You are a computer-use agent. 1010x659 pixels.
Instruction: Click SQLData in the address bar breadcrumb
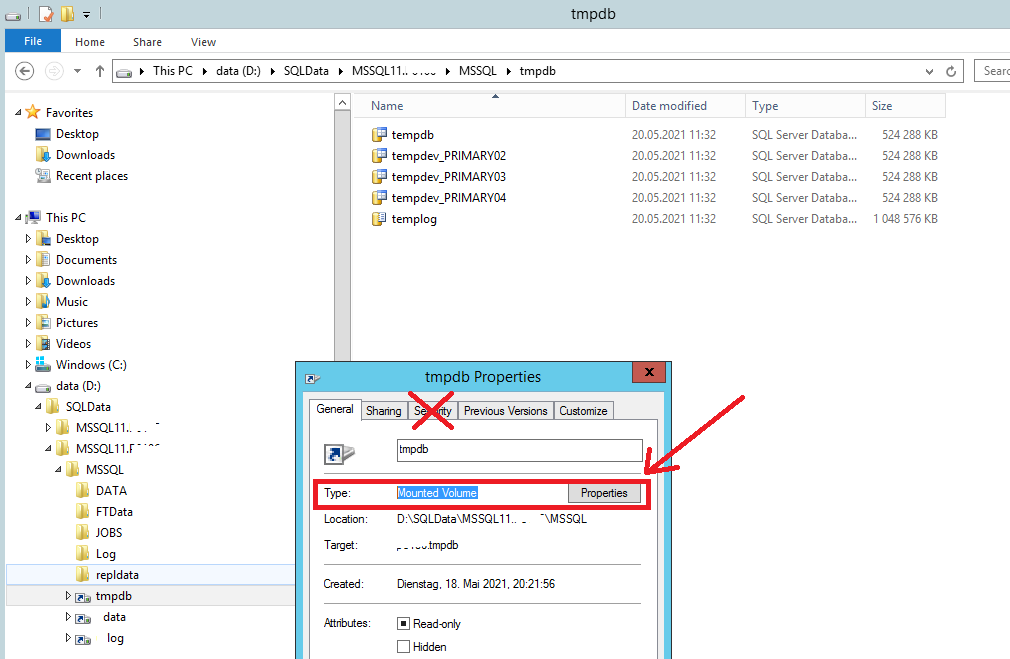point(306,71)
